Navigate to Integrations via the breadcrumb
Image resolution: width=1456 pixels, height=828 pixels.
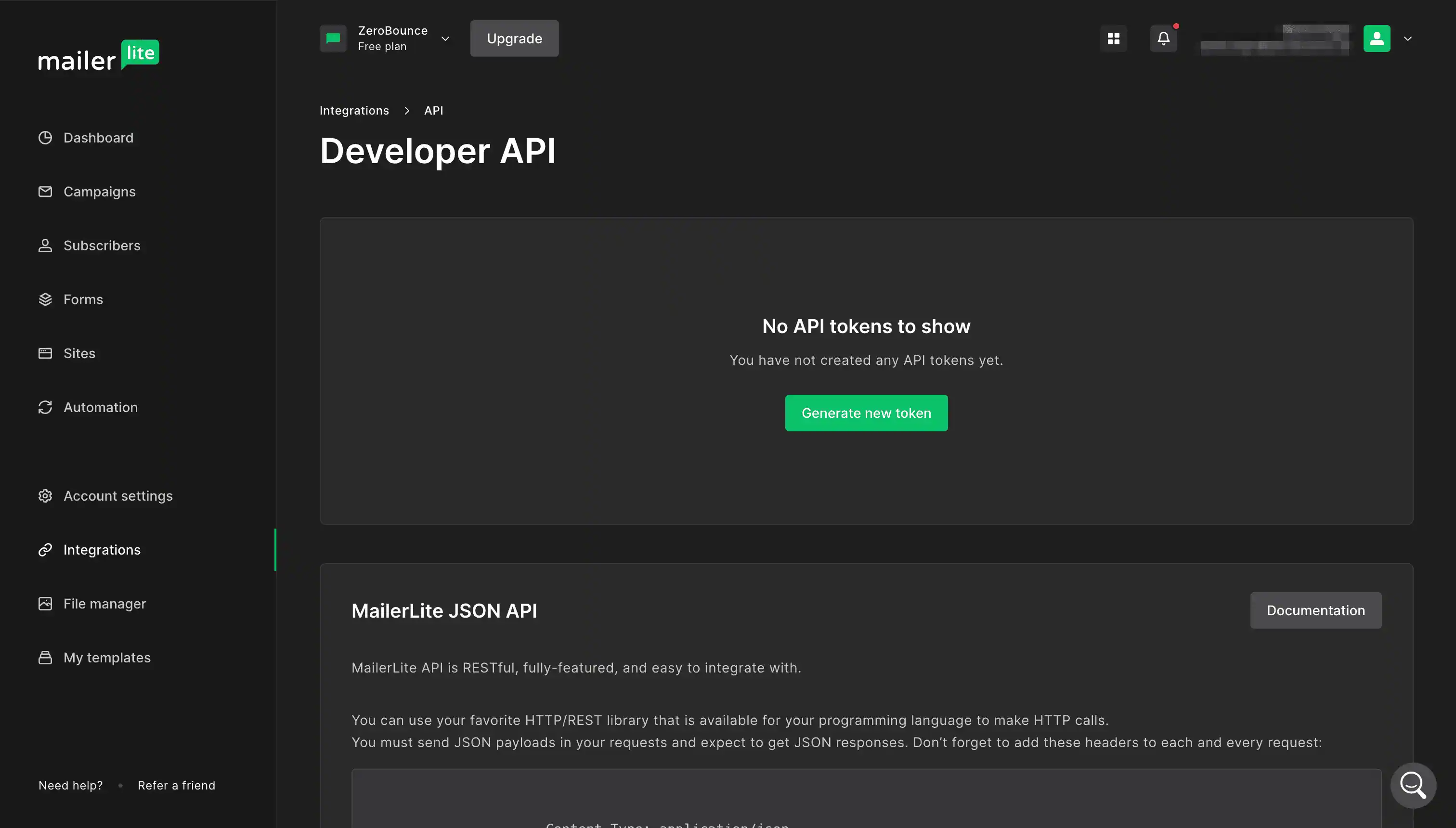(354, 110)
